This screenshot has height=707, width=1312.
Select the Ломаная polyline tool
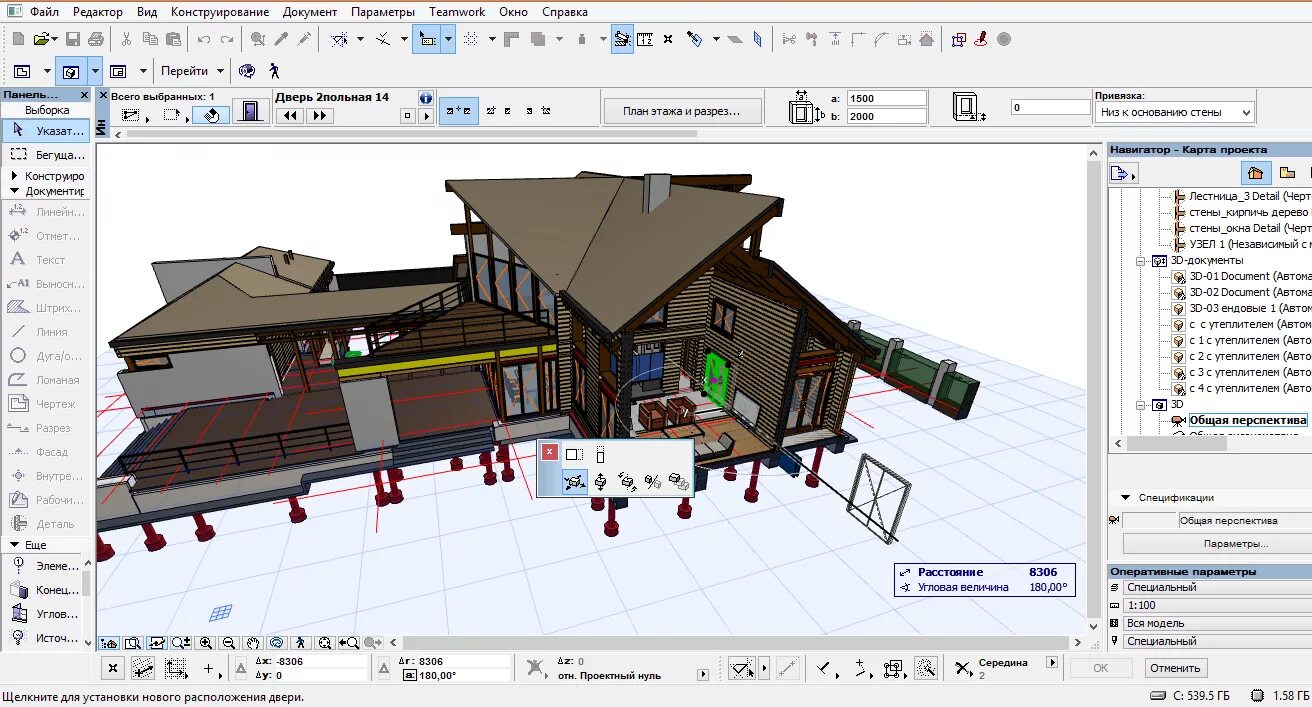click(x=45, y=380)
